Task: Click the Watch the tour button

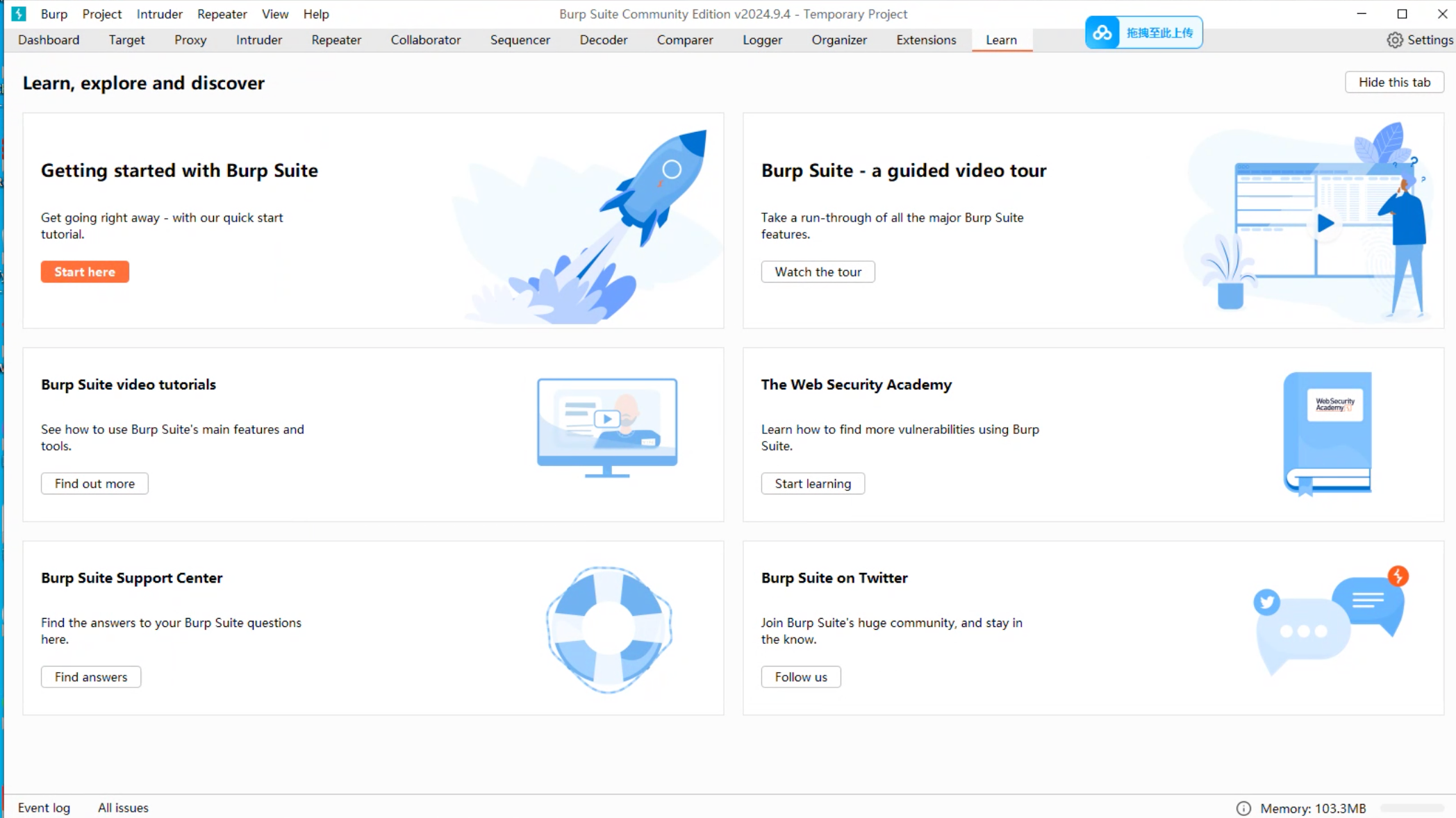Action: pyautogui.click(x=818, y=272)
